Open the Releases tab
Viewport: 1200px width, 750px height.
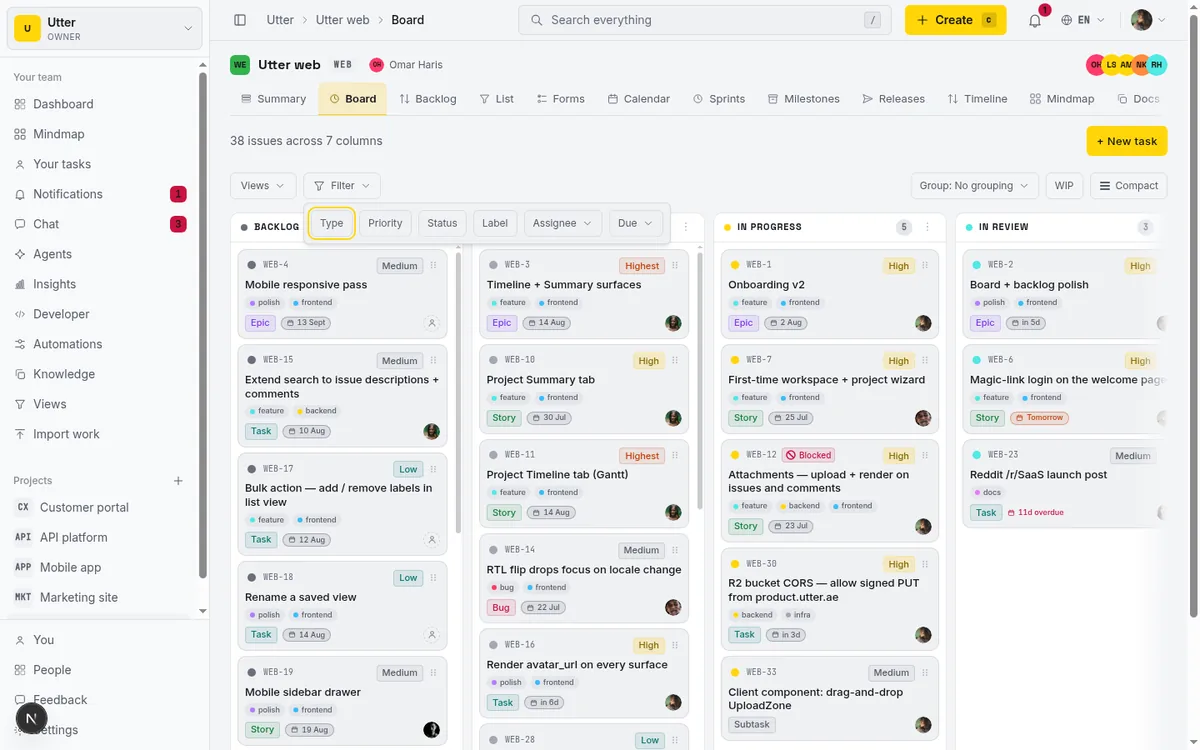tap(893, 99)
